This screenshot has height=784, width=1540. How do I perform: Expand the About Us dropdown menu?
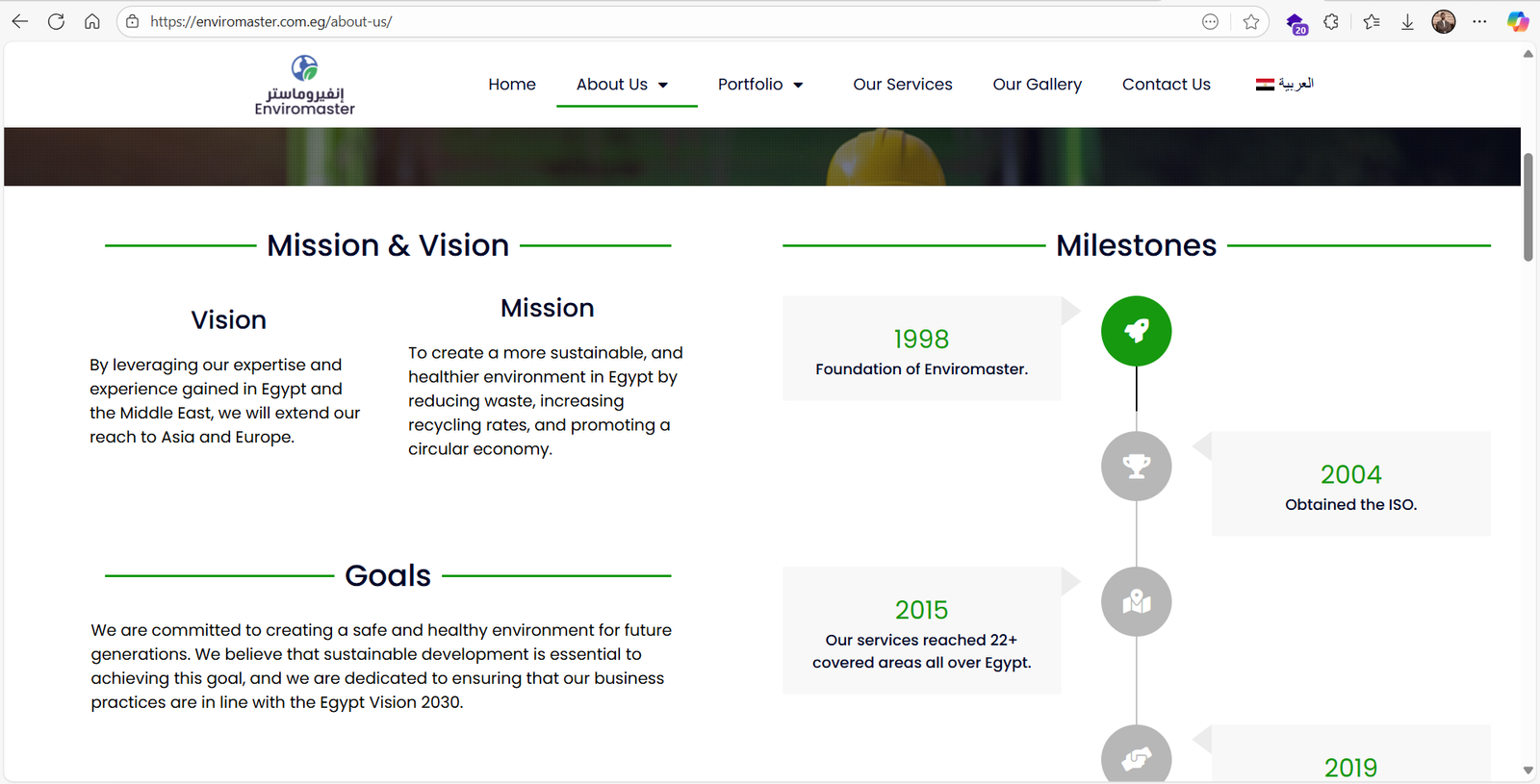tap(623, 85)
